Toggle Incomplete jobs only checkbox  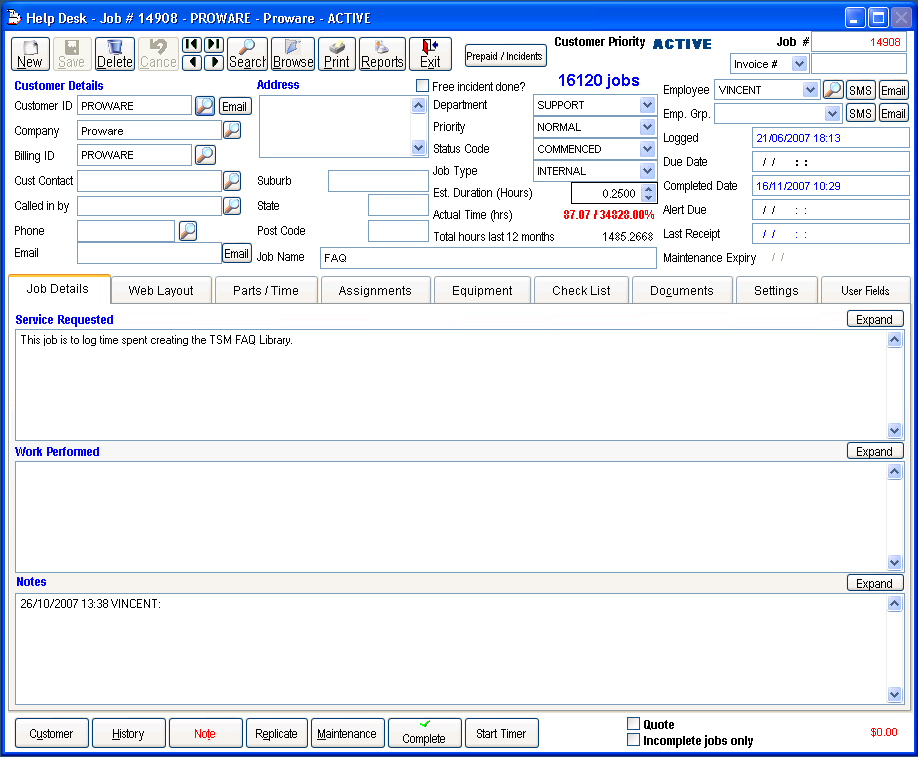633,740
